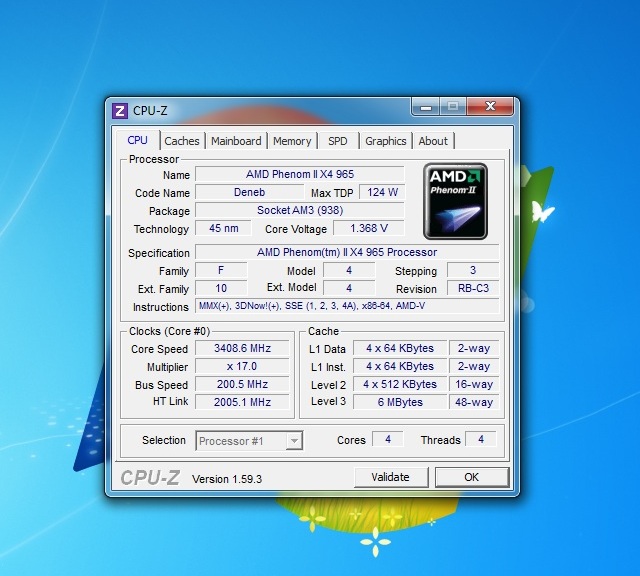Image resolution: width=640 pixels, height=576 pixels.
Task: Close the CPU-Z window
Action: coord(490,107)
